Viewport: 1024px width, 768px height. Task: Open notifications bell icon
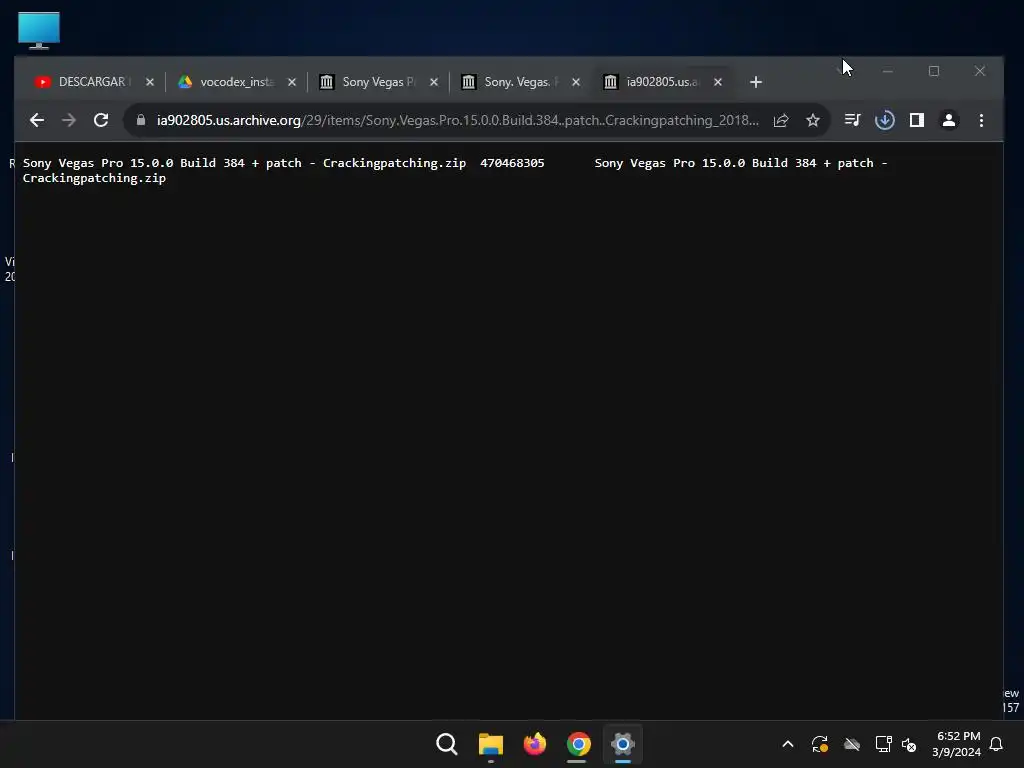pos(996,744)
